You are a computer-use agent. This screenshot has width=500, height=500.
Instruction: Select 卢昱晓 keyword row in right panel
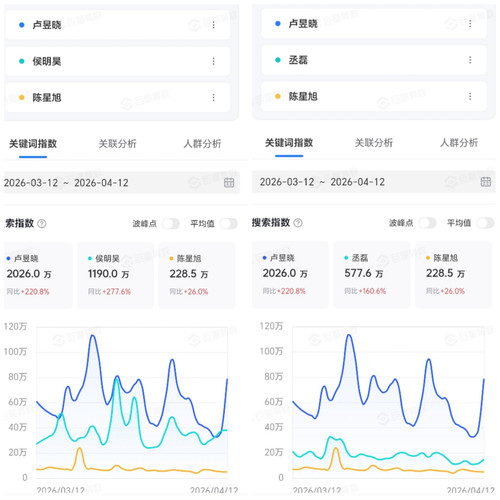tap(374, 23)
